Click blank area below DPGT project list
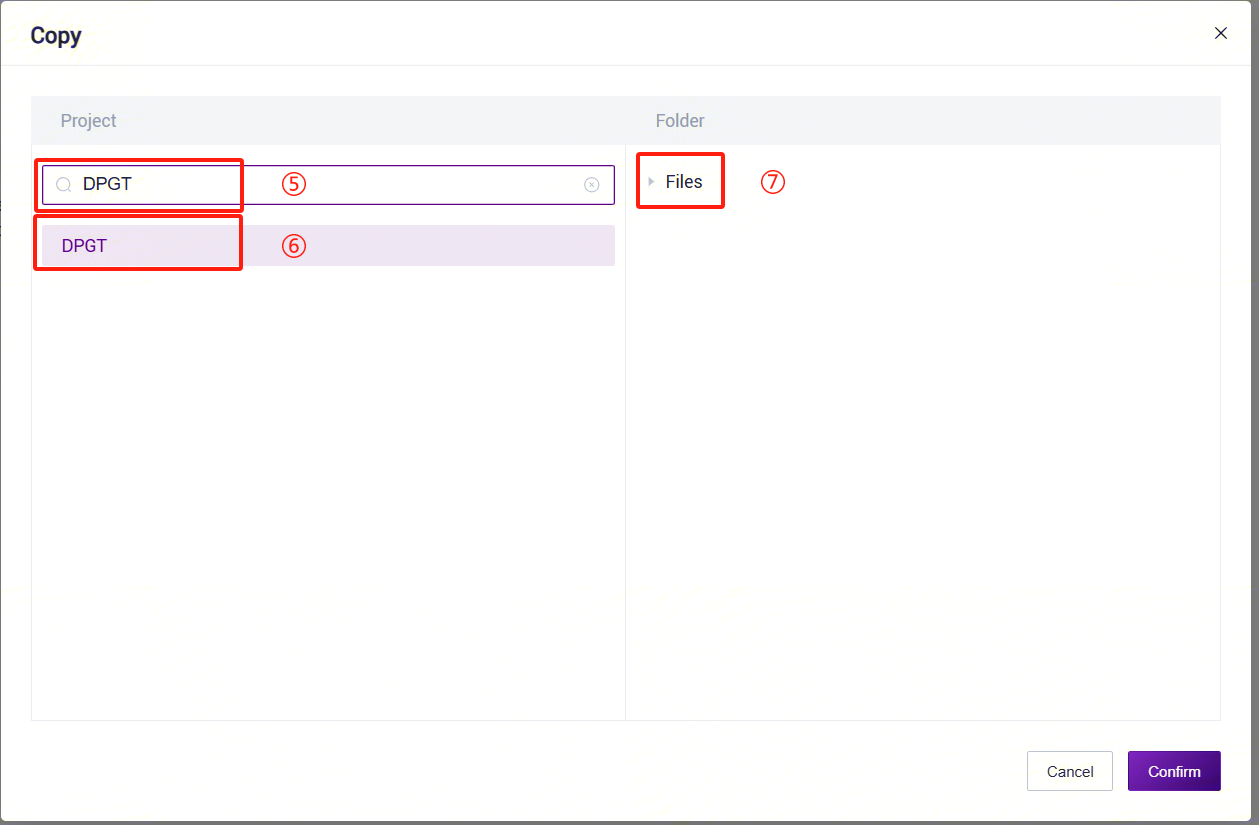Screen dimensions: 1259x825 328,490
